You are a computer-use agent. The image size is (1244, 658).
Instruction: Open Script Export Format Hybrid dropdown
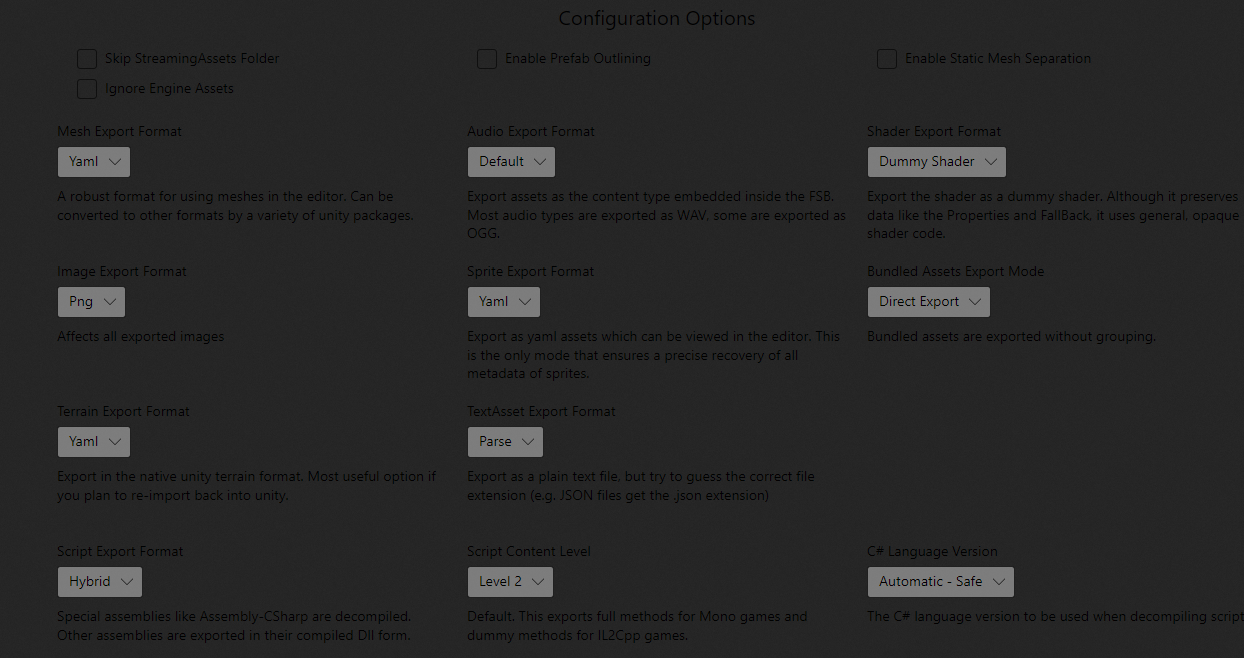pos(99,582)
